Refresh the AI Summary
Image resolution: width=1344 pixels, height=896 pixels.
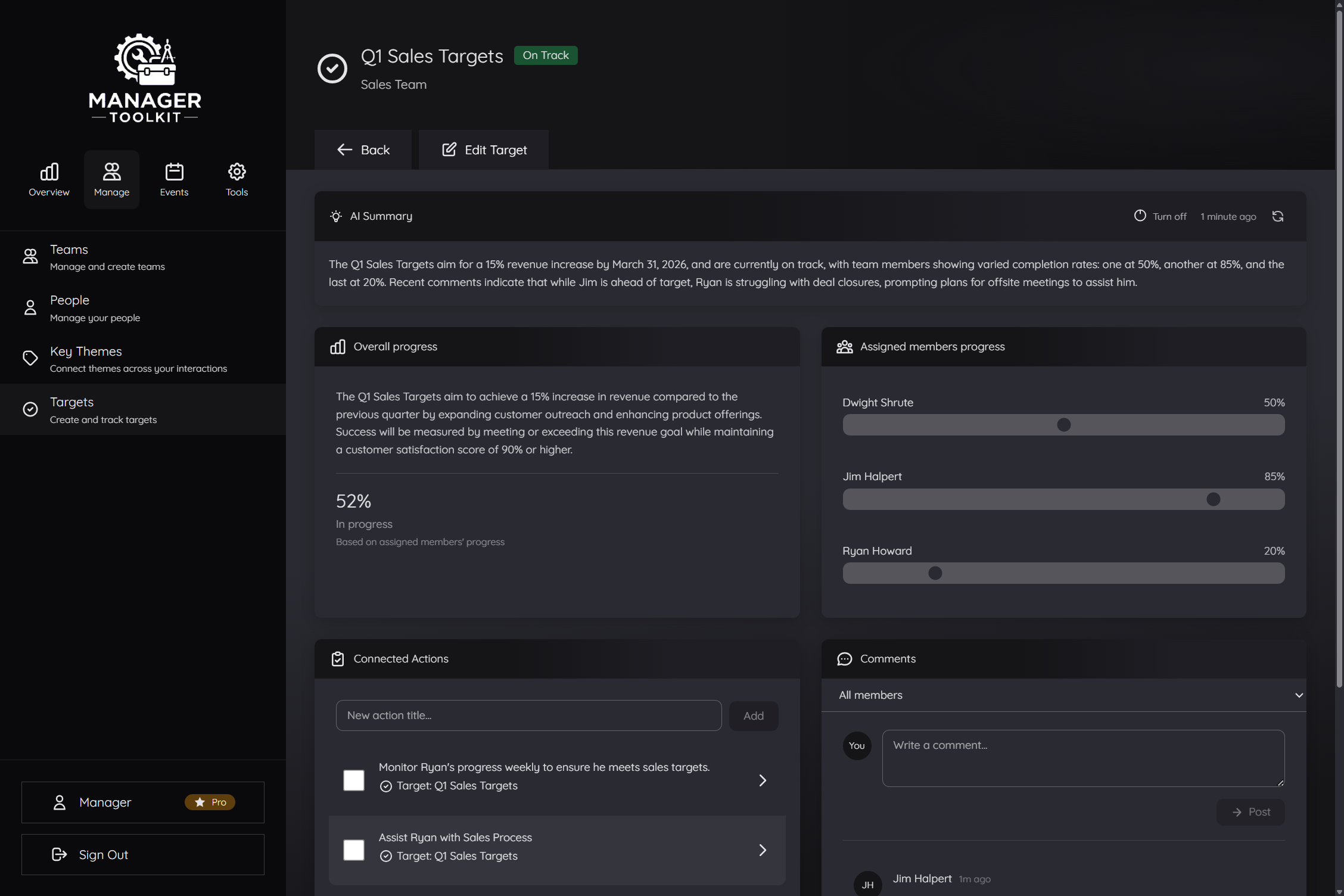coord(1278,216)
